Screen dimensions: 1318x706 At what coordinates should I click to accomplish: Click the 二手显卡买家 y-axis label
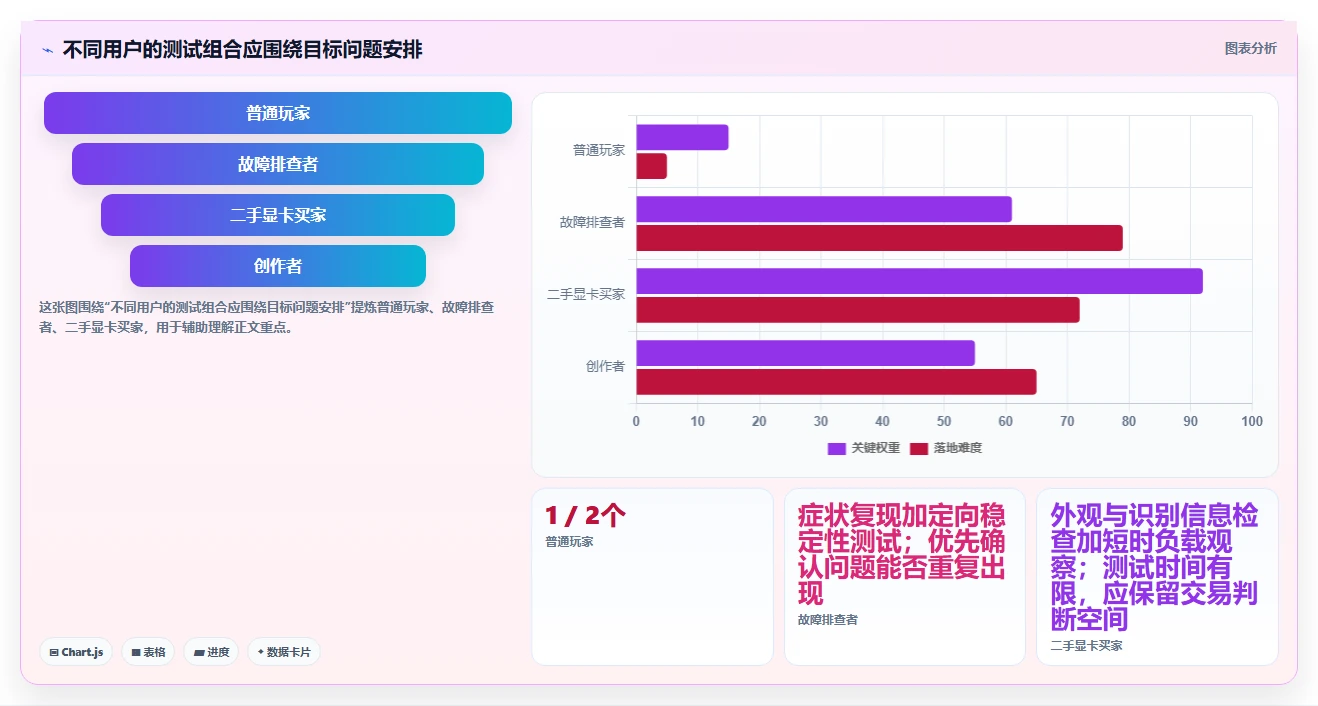tap(586, 294)
